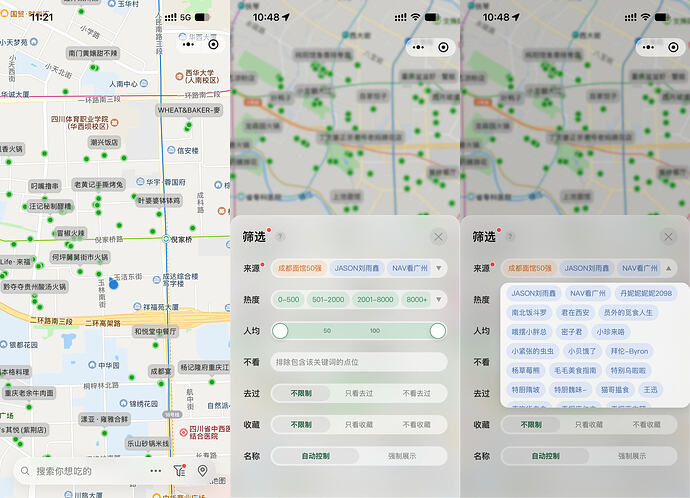Choose 王迅 from source list

tap(650, 390)
